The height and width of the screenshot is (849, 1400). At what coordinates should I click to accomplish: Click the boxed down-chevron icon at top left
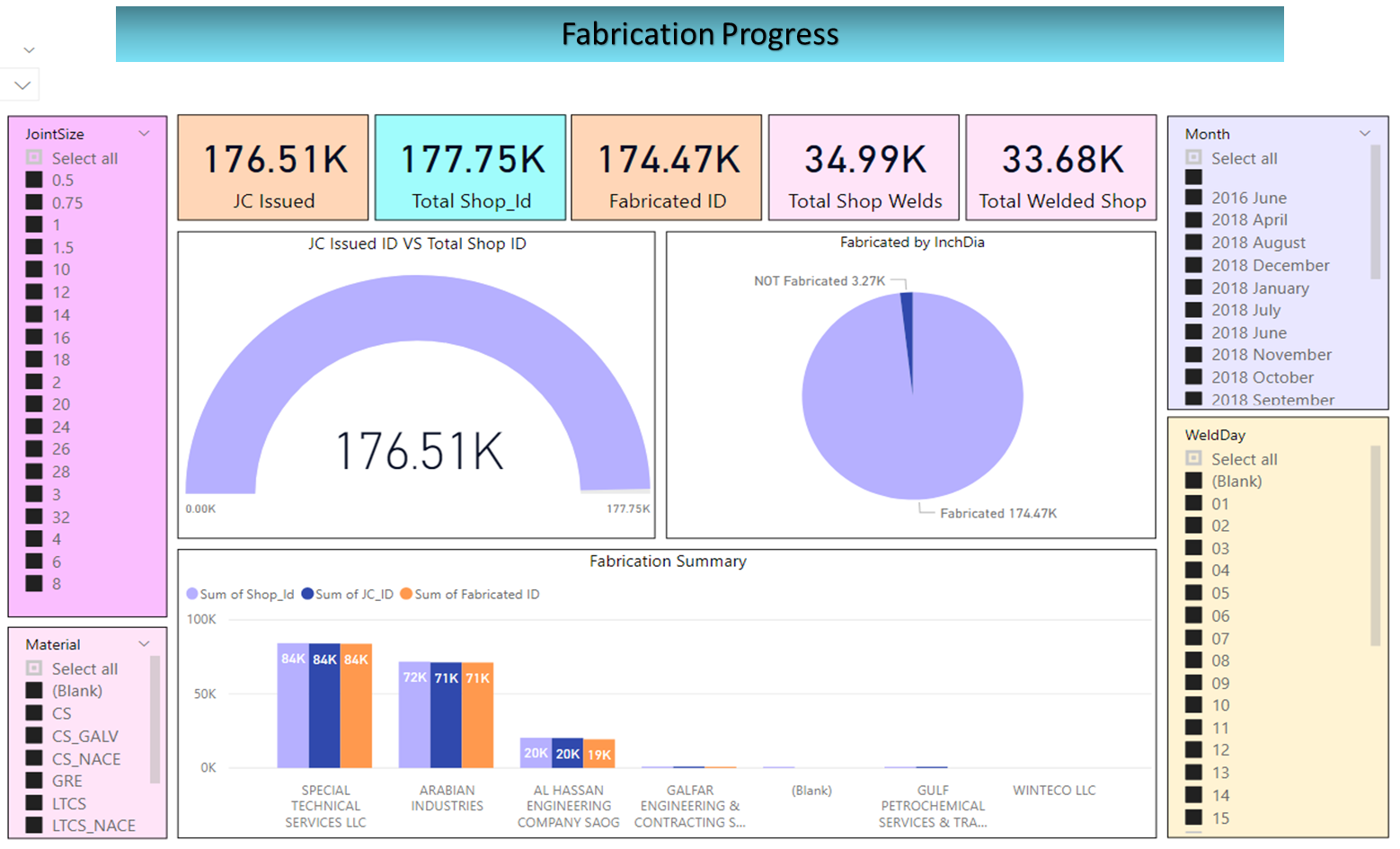(x=22, y=85)
